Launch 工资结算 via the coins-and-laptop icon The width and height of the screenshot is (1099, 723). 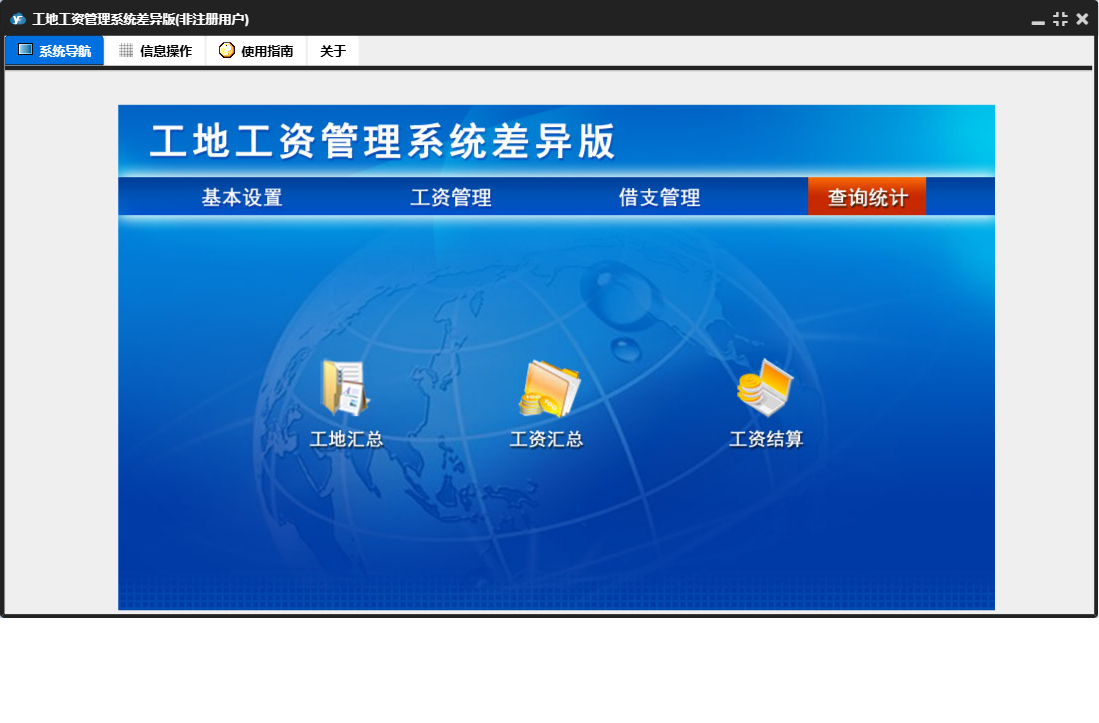tap(765, 388)
